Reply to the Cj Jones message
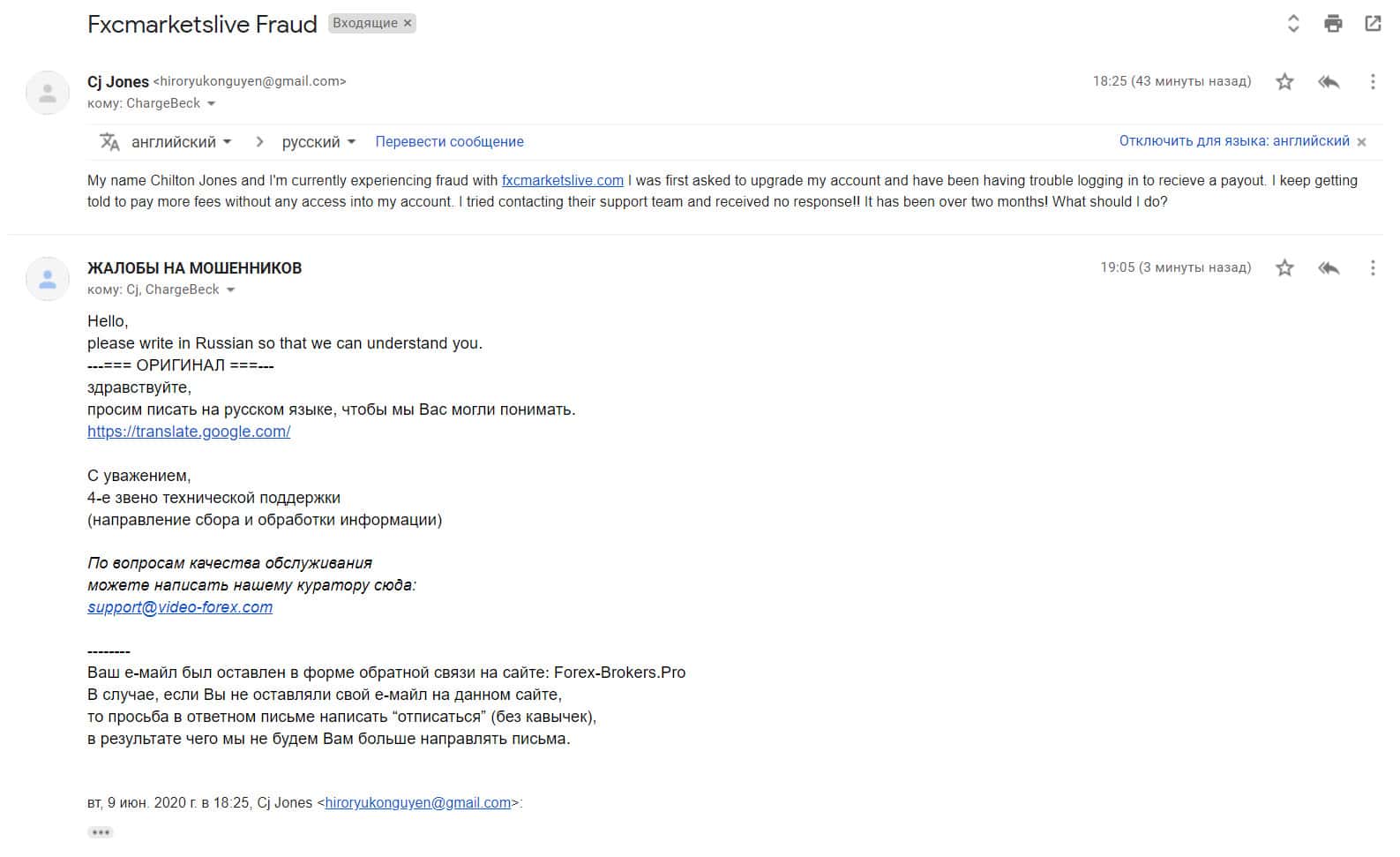 tap(1329, 82)
